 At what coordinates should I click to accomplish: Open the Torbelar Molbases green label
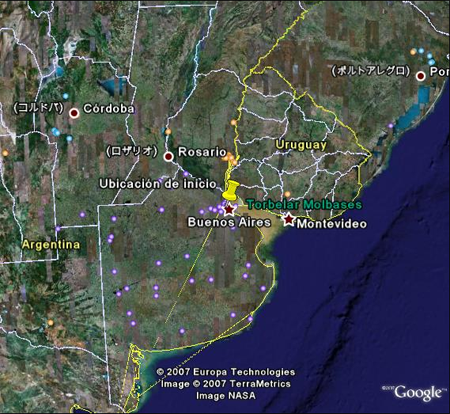click(x=304, y=204)
